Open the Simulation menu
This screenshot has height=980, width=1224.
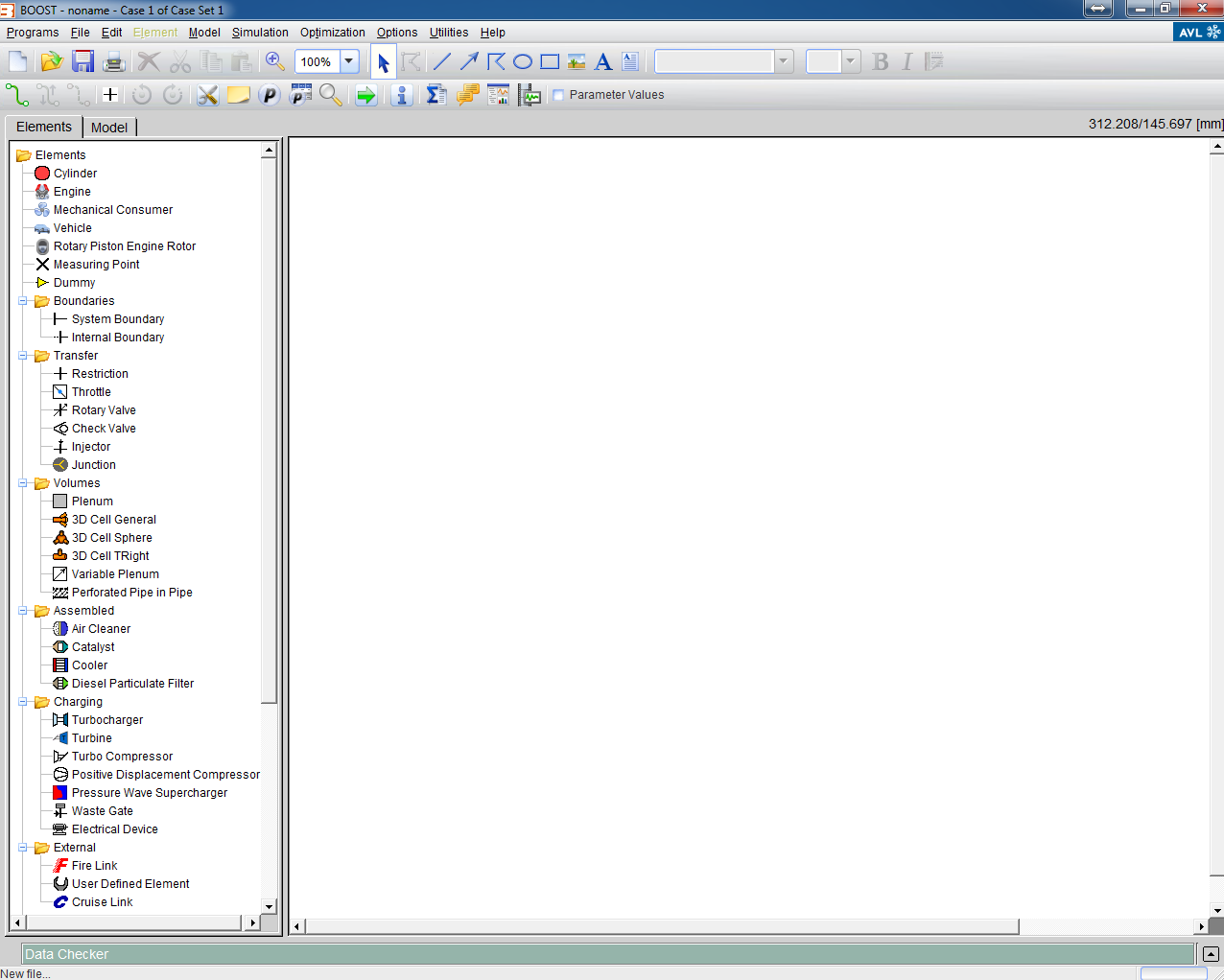pyautogui.click(x=260, y=33)
